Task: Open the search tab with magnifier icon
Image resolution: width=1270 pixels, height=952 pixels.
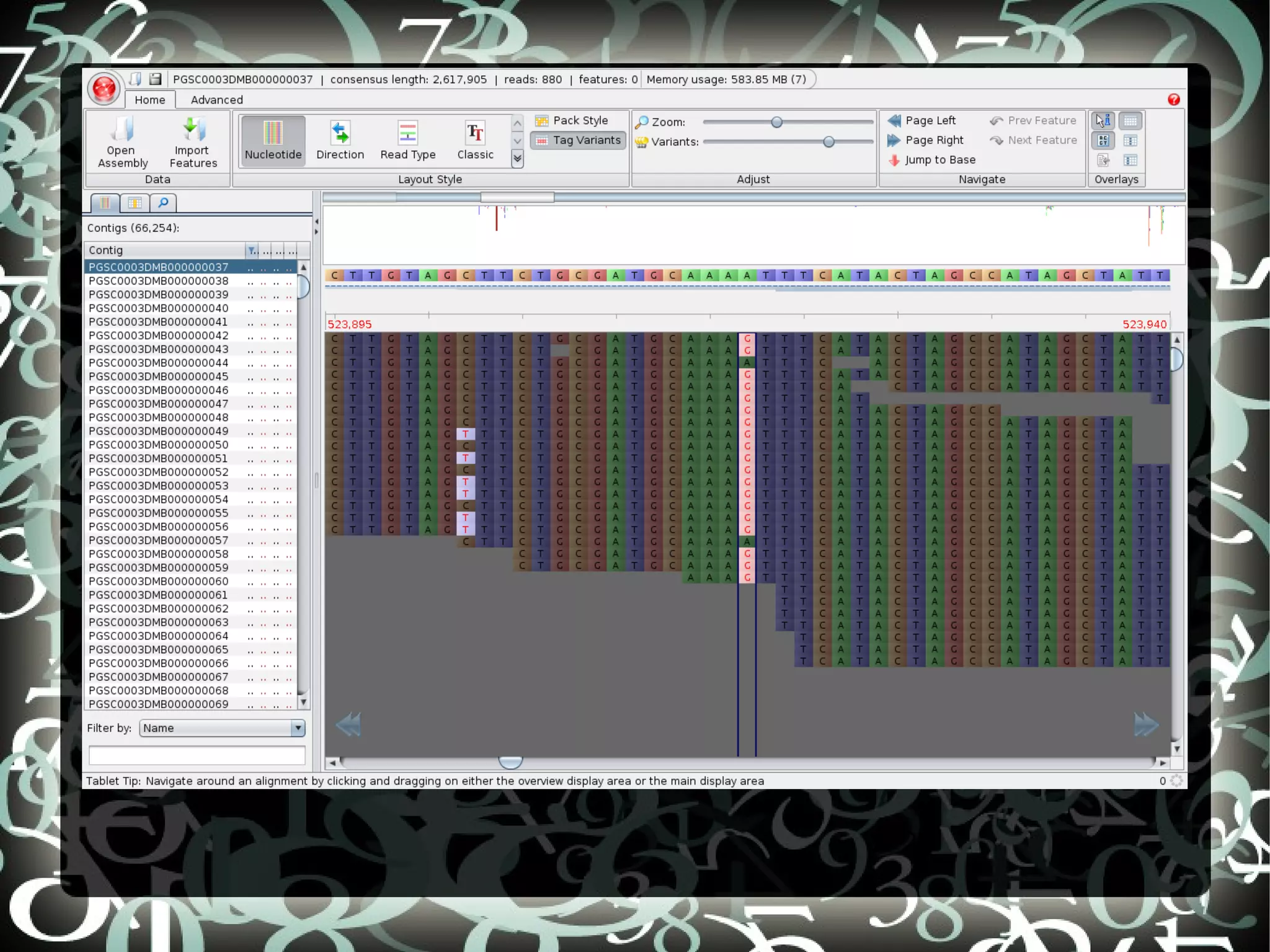Action: [163, 203]
